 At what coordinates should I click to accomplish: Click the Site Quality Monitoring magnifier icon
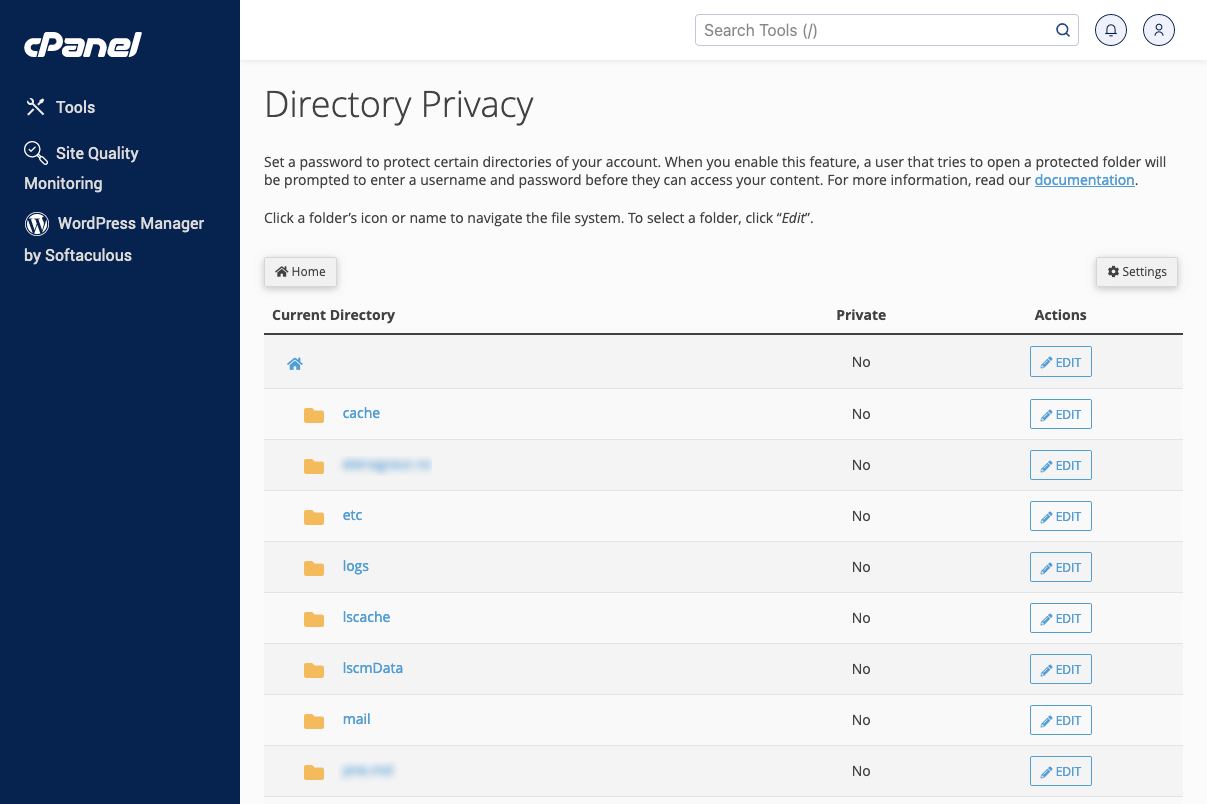click(x=36, y=152)
